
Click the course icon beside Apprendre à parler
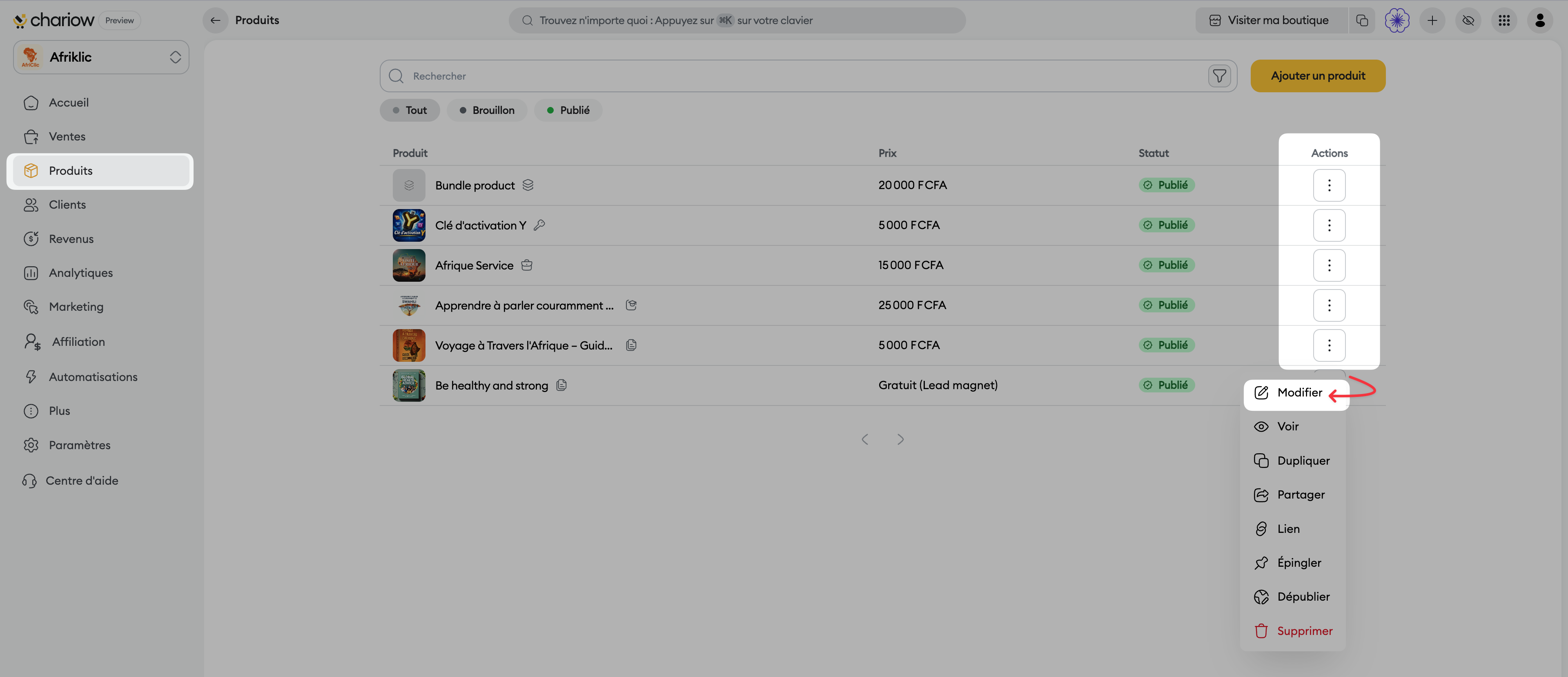click(631, 305)
